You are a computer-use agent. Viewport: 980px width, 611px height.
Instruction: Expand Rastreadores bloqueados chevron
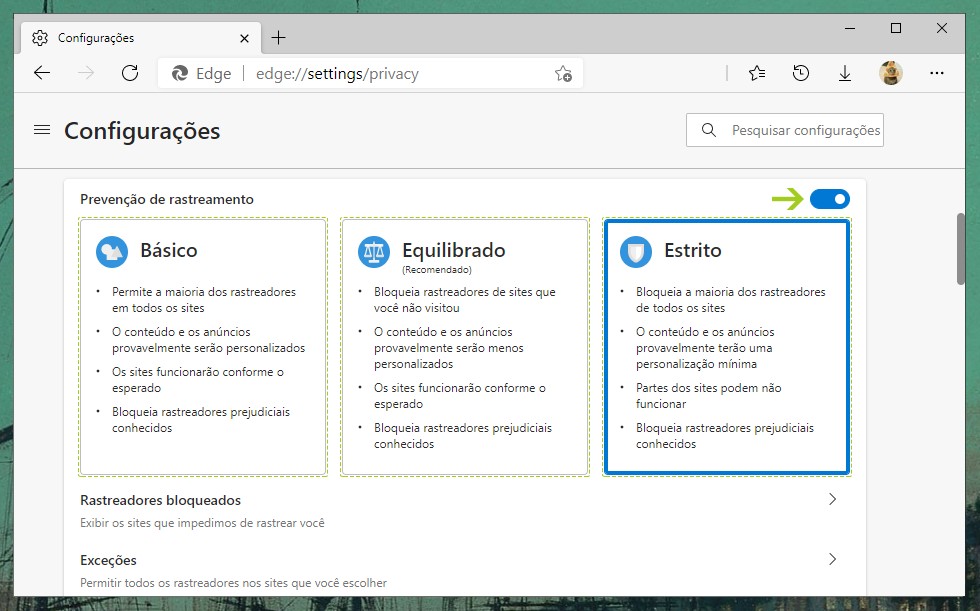click(832, 499)
